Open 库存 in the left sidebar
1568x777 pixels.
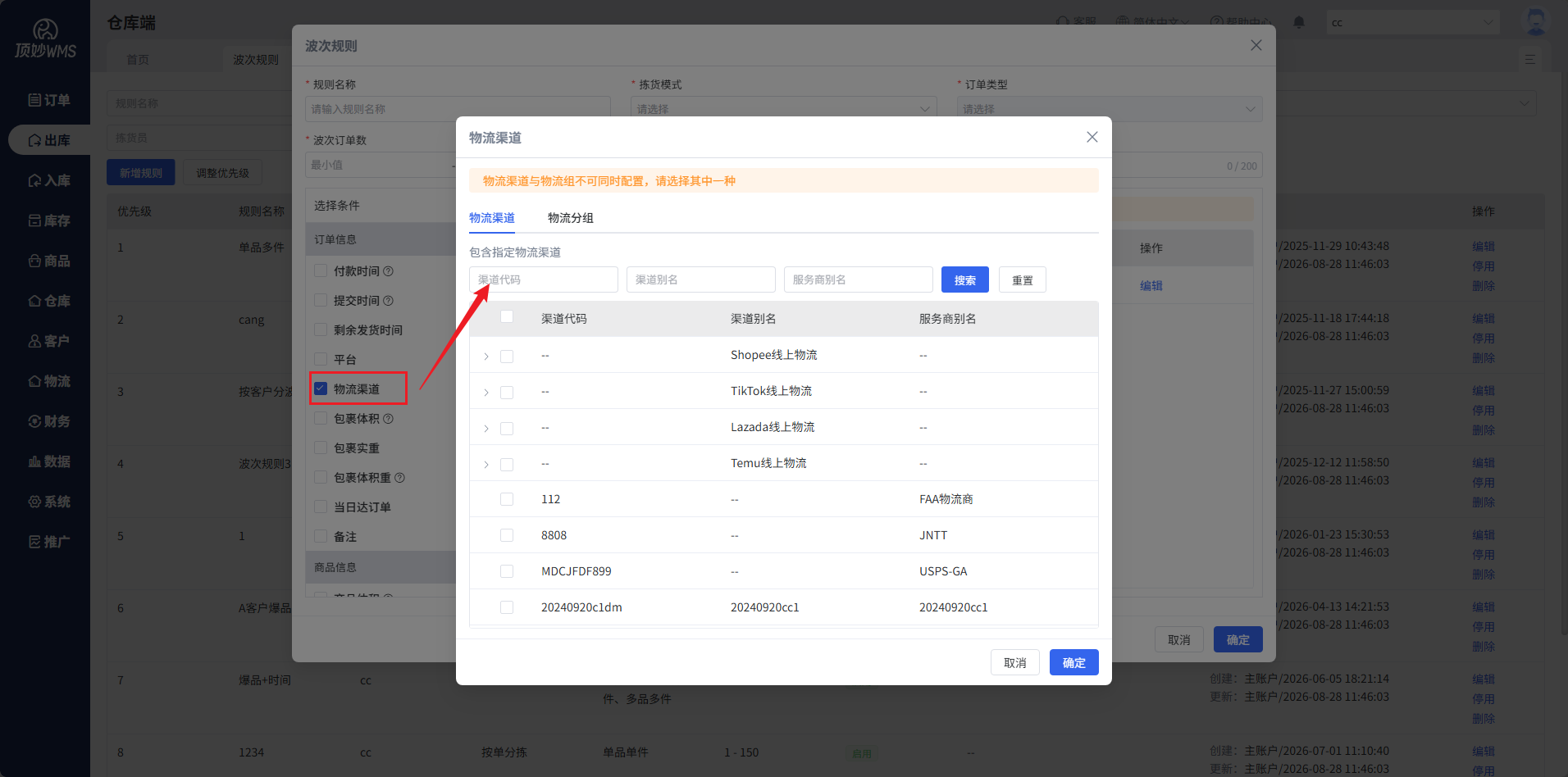pyautogui.click(x=49, y=220)
